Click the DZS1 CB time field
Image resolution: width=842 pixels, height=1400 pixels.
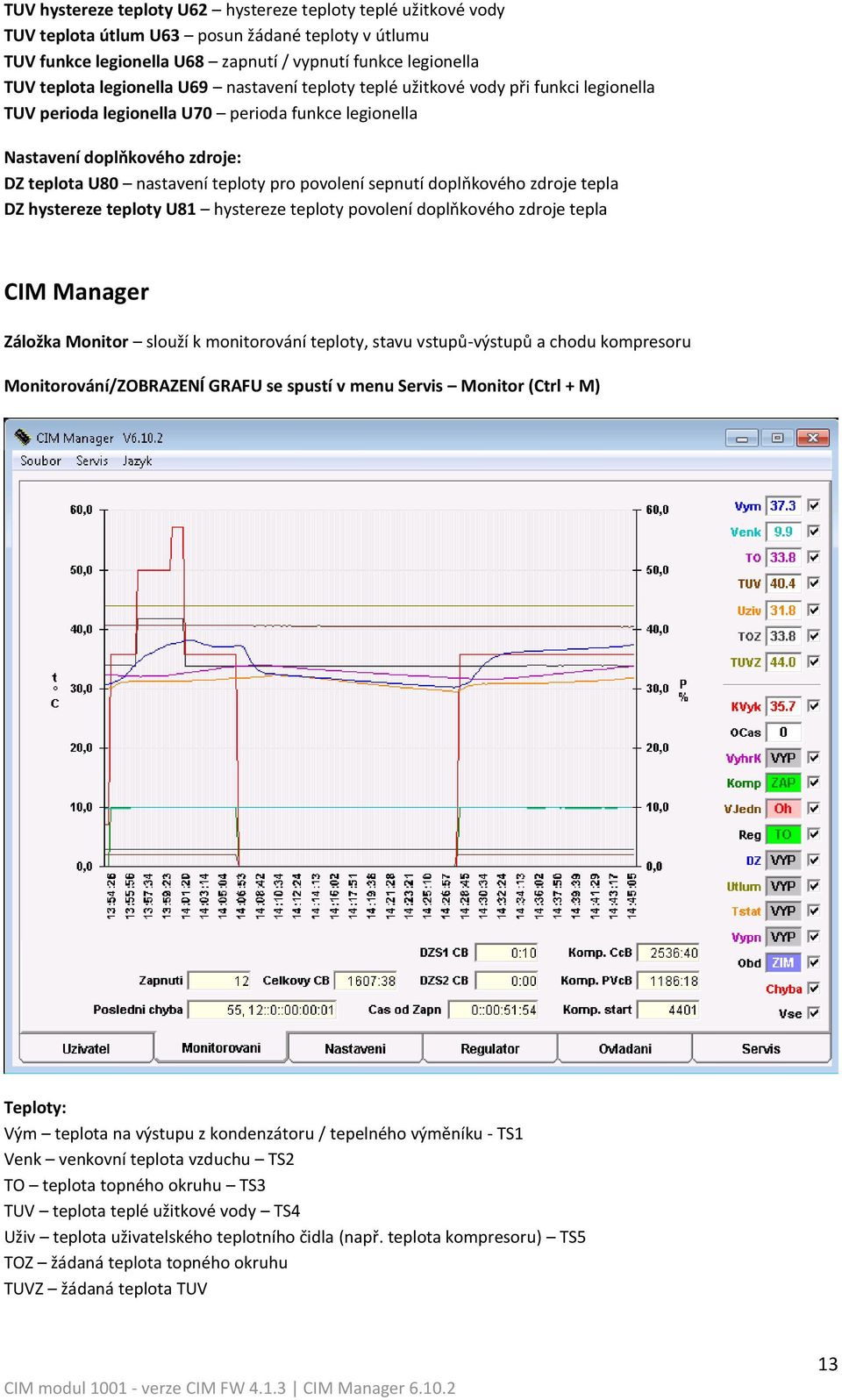506,953
